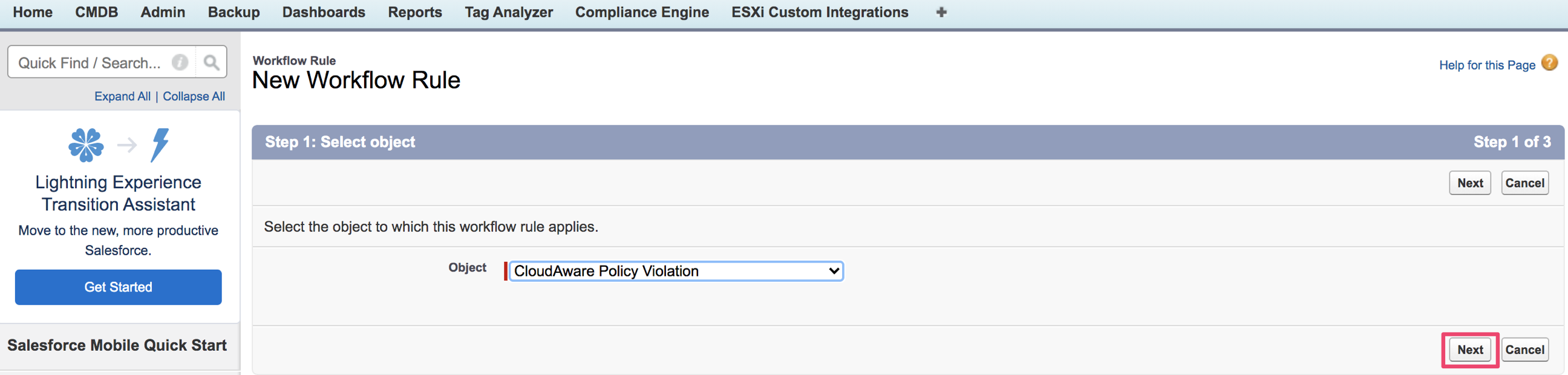Focus the Quick Find search field
The image size is (1568, 375).
(91, 63)
